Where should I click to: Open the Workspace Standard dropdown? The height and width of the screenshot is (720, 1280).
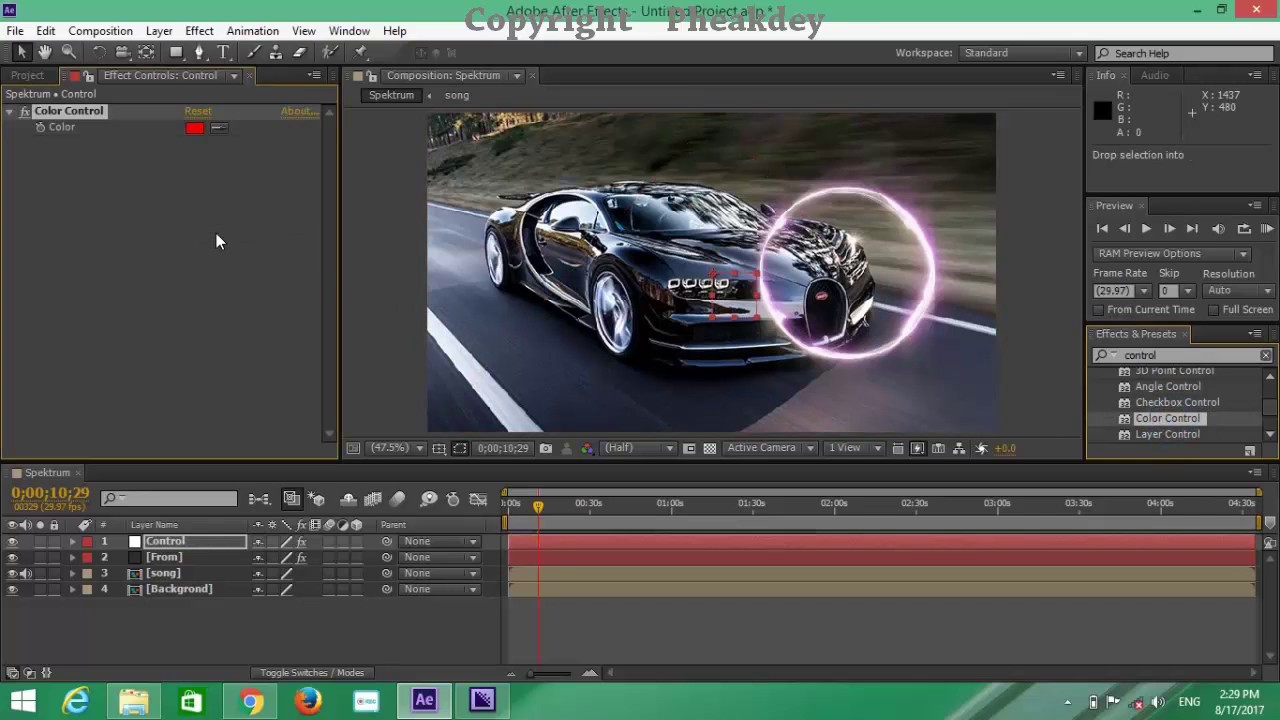pos(1023,53)
